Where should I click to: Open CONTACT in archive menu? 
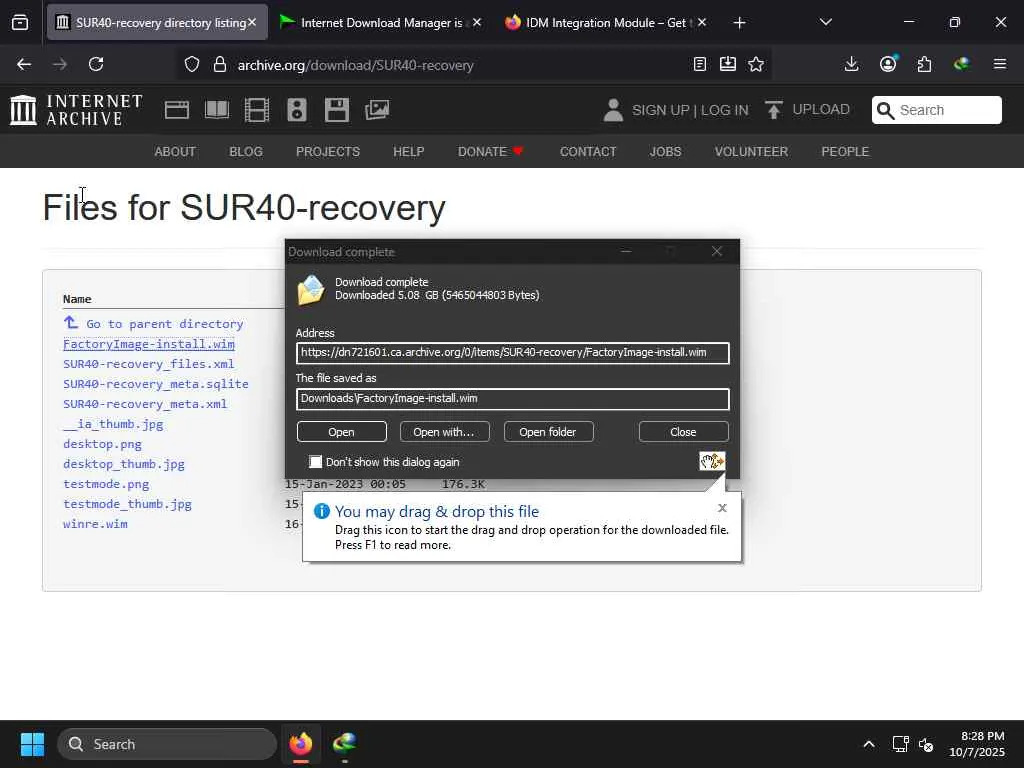pos(588,152)
